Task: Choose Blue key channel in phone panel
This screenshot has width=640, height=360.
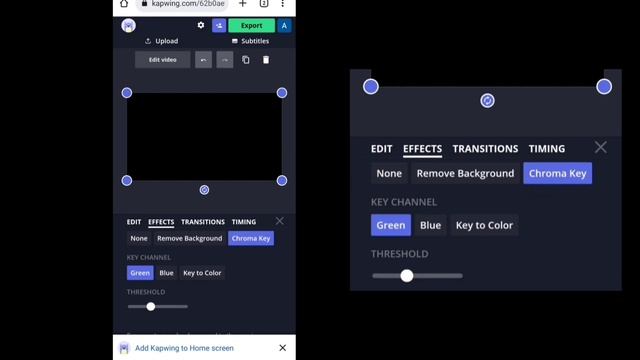Action: pos(166,273)
